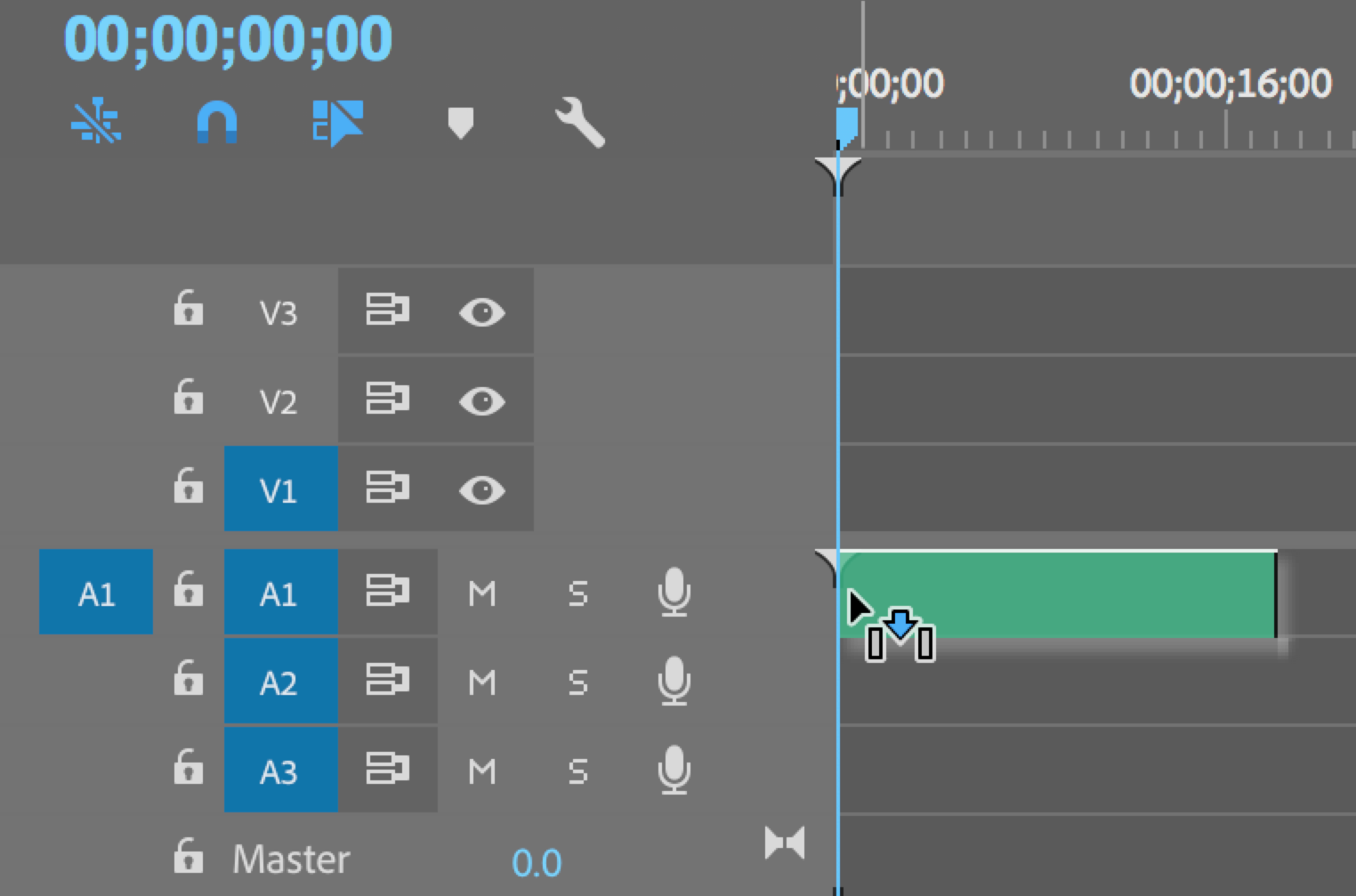
Task: Lock the Master track
Action: pyautogui.click(x=187, y=857)
